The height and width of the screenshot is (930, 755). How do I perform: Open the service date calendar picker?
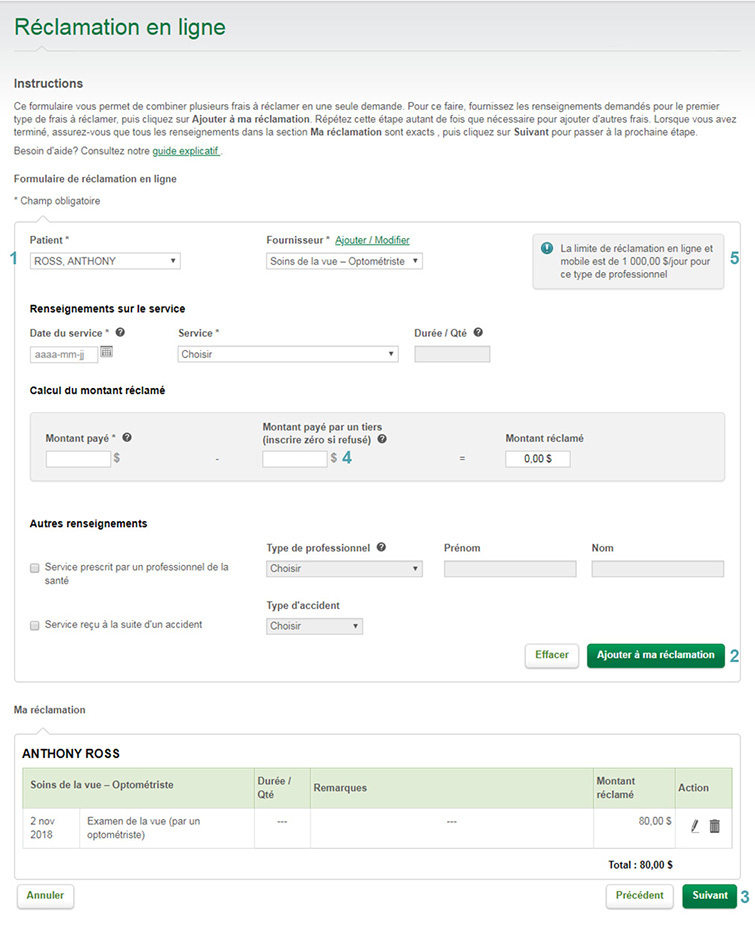pyautogui.click(x=106, y=352)
